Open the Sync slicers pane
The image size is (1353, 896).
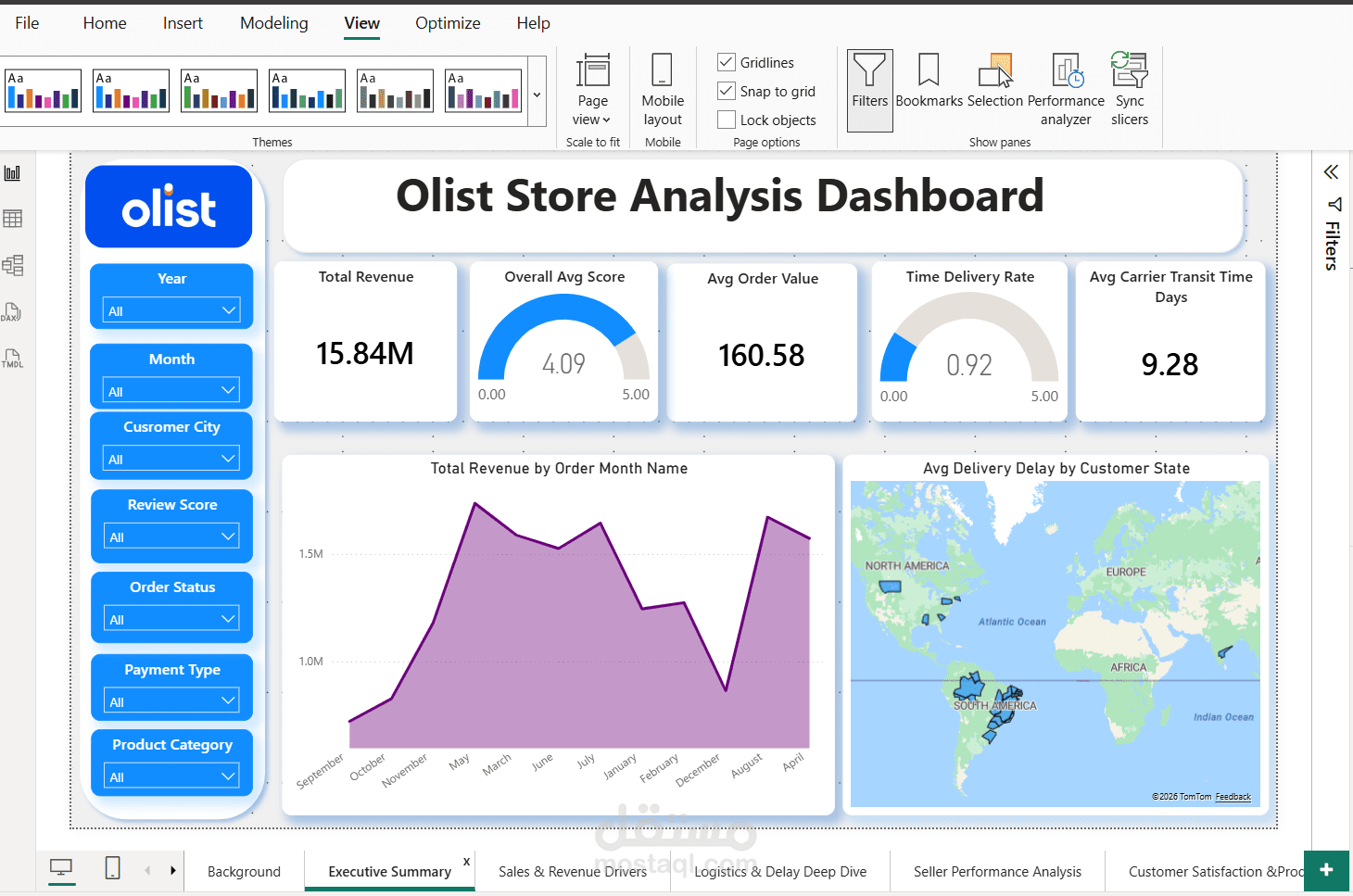(x=1130, y=91)
